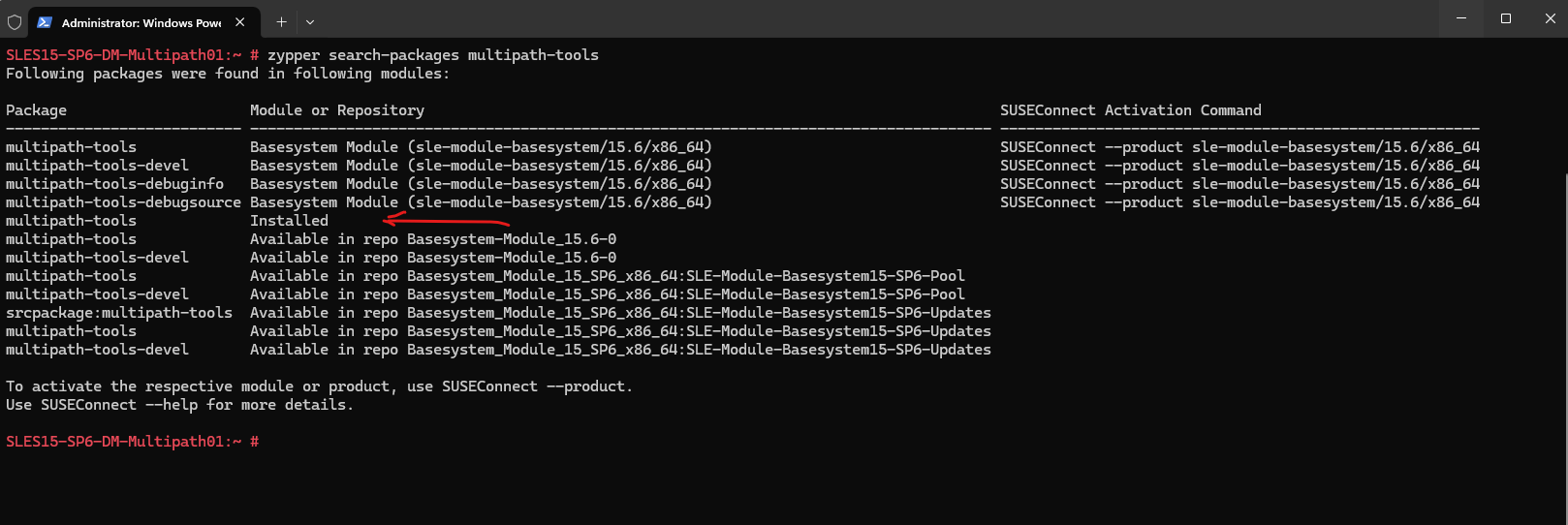
Task: Click the administrator shield icon in title bar
Action: pyautogui.click(x=15, y=21)
